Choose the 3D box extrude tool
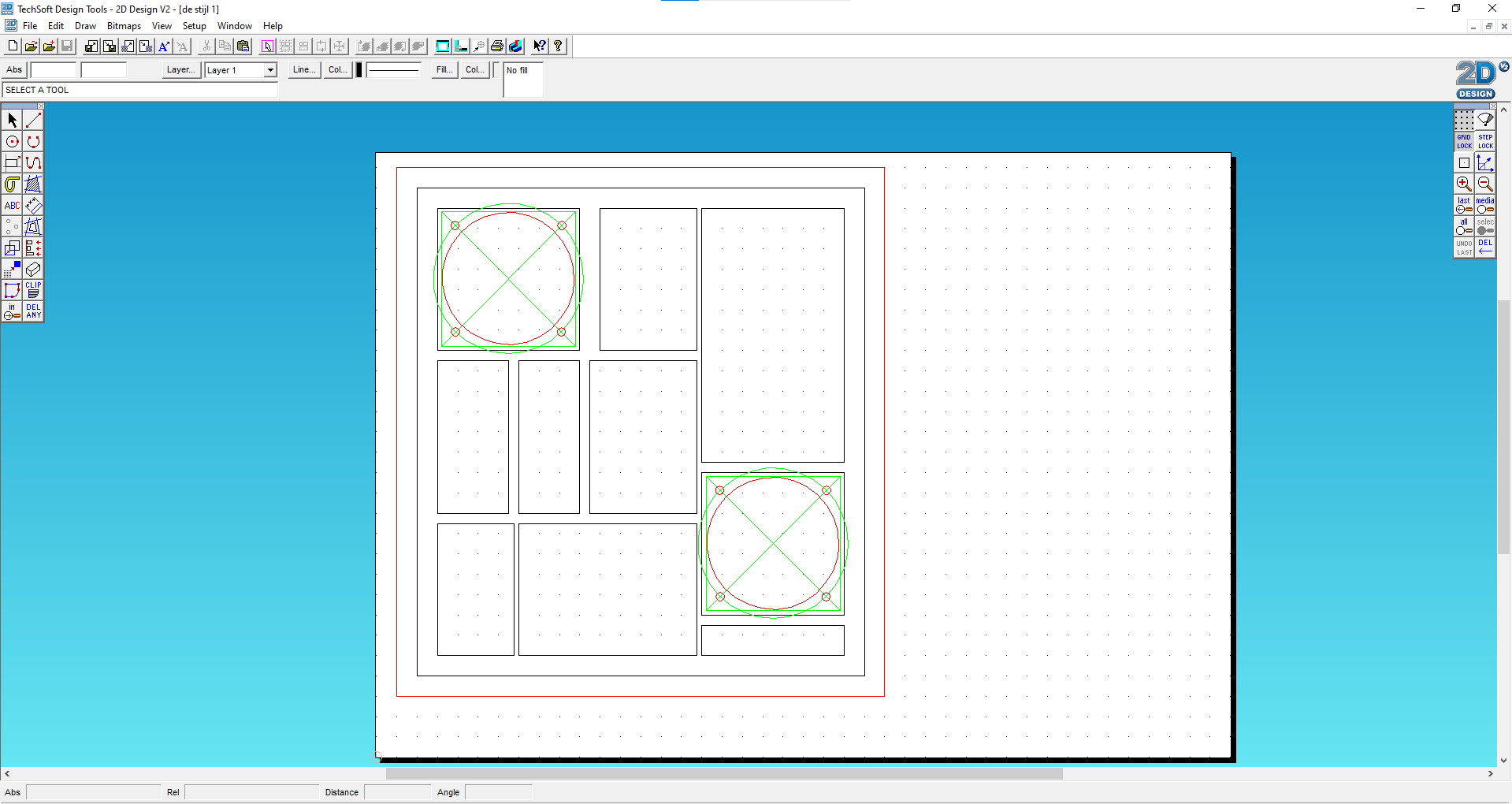 [x=33, y=270]
